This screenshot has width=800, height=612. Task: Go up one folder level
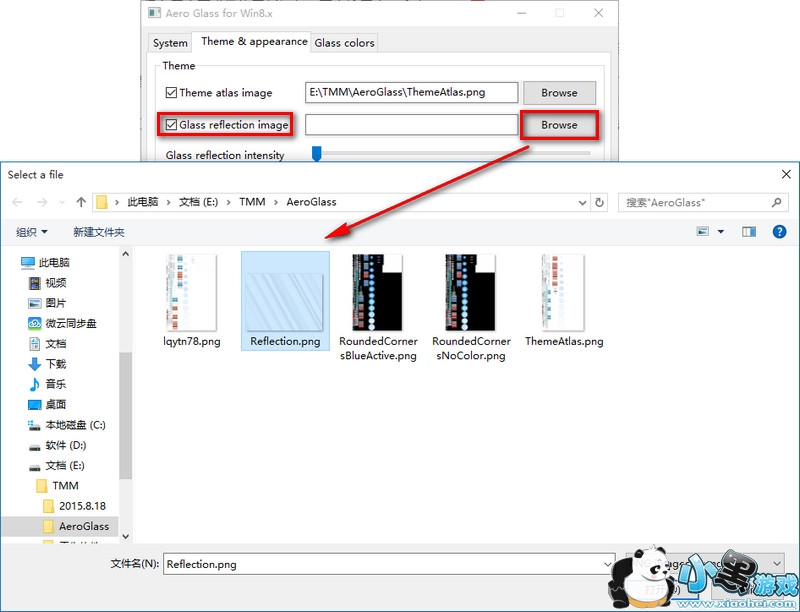click(81, 202)
